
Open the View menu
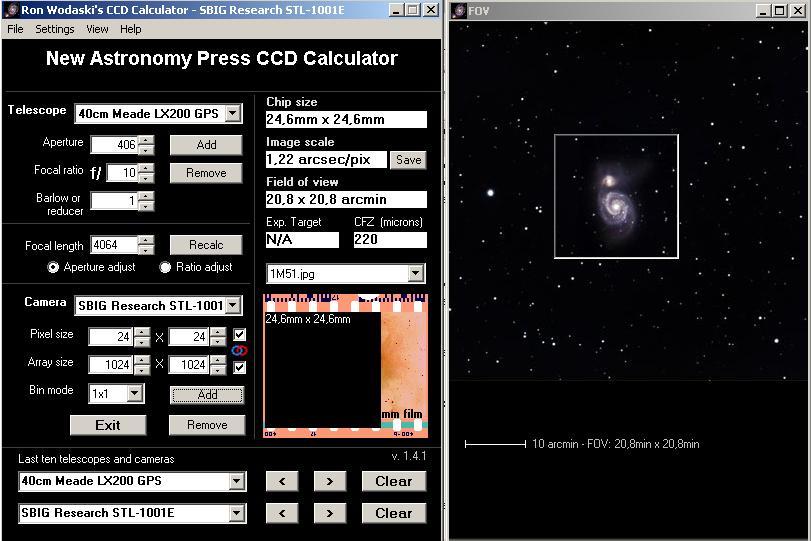pyautogui.click(x=97, y=29)
